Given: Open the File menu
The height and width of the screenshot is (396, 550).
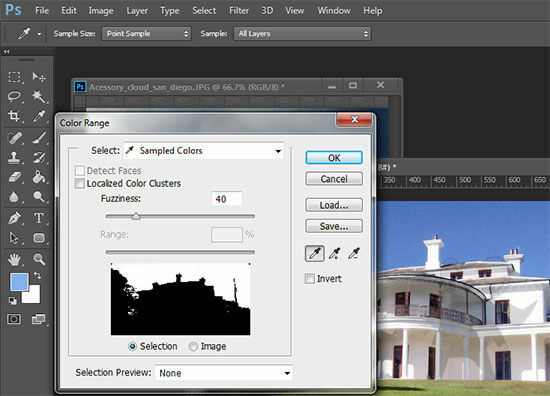Looking at the screenshot, I should [42, 11].
